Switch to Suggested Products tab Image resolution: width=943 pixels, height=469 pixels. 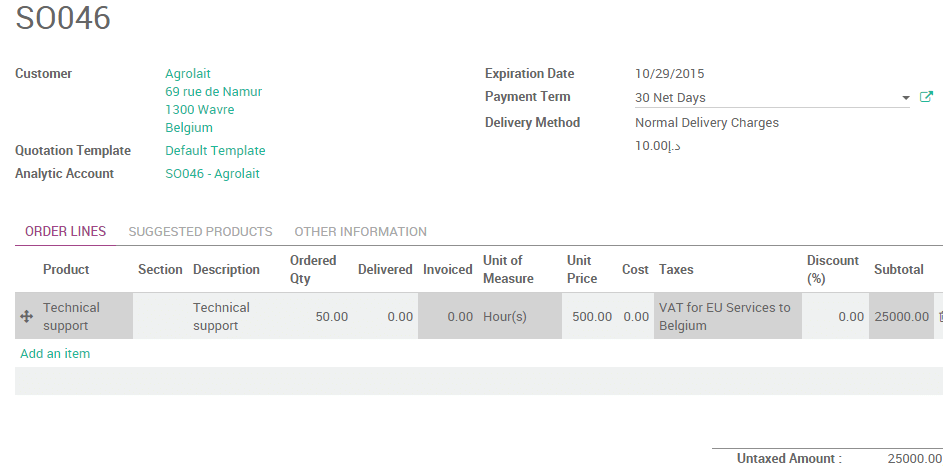pos(200,232)
